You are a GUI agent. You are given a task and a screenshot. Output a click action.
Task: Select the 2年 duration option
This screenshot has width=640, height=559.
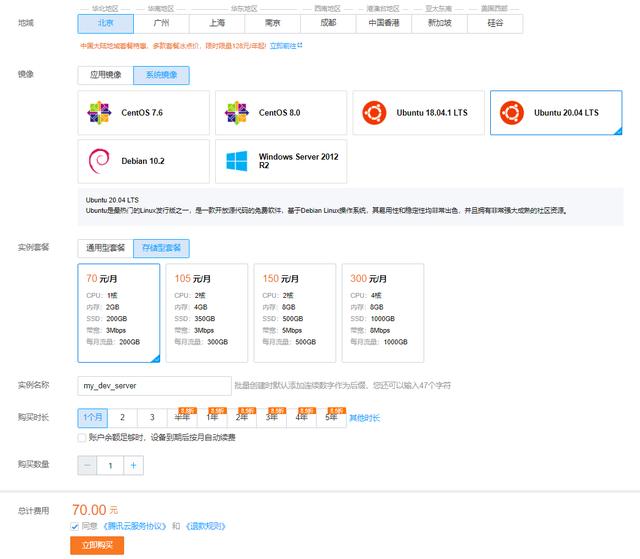(x=242, y=417)
